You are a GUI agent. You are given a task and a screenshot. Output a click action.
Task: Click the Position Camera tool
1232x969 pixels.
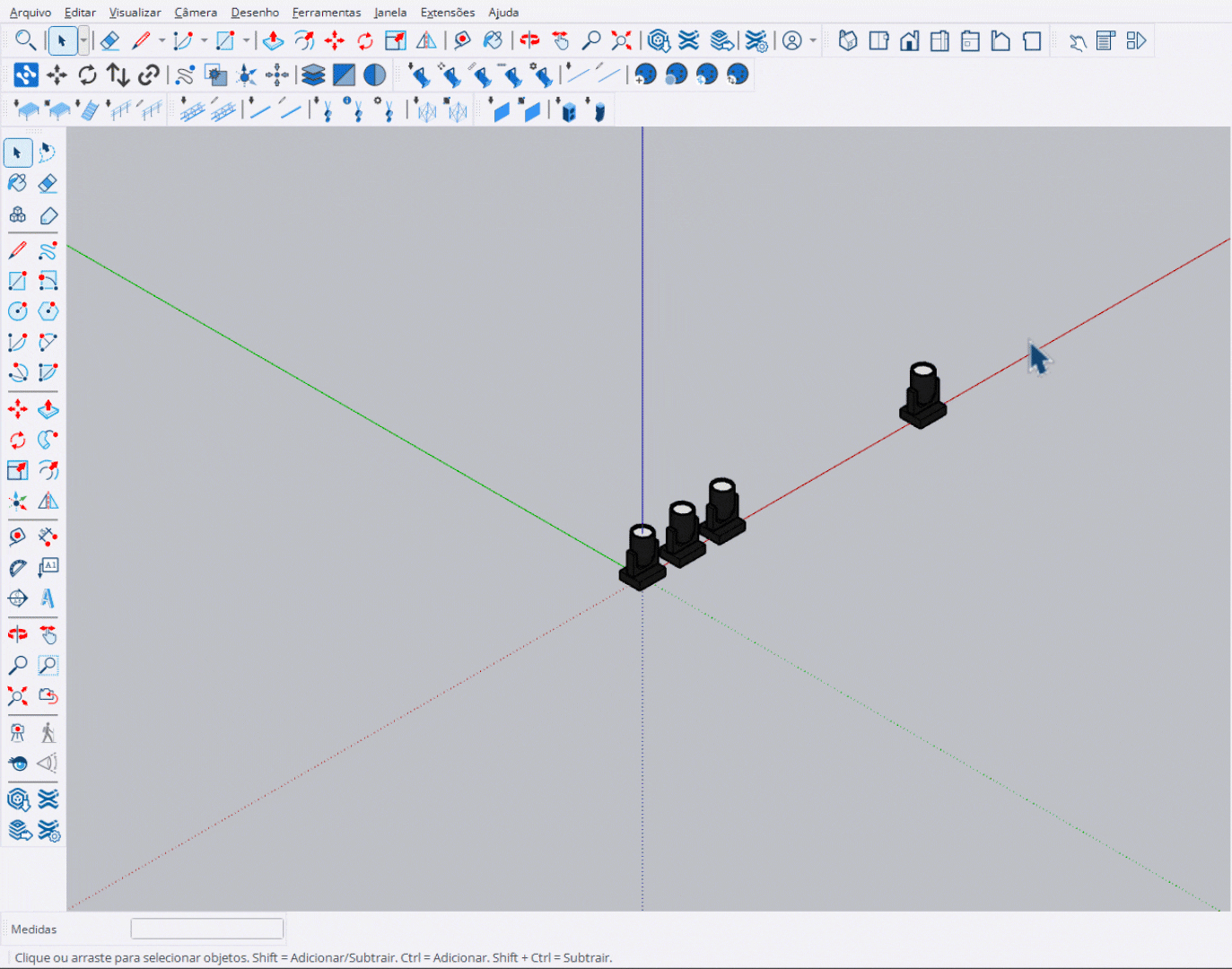point(17,733)
